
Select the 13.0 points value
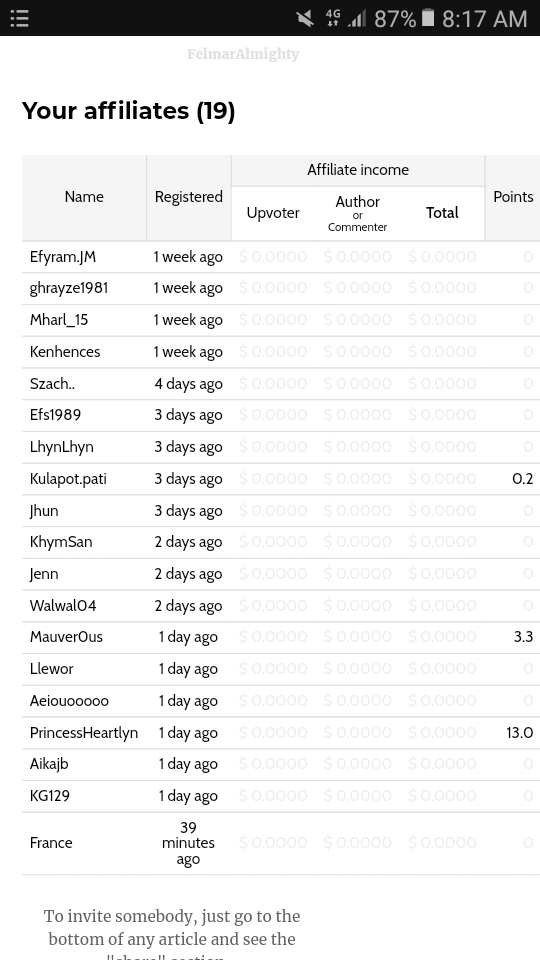[520, 733]
